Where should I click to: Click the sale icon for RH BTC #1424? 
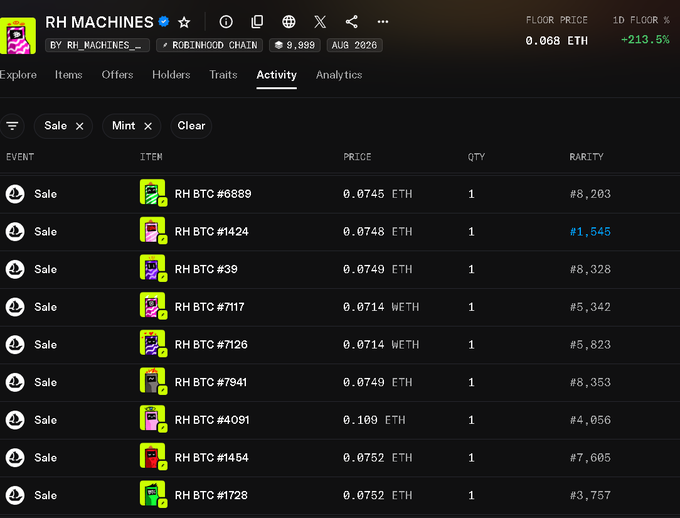[x=15, y=232]
